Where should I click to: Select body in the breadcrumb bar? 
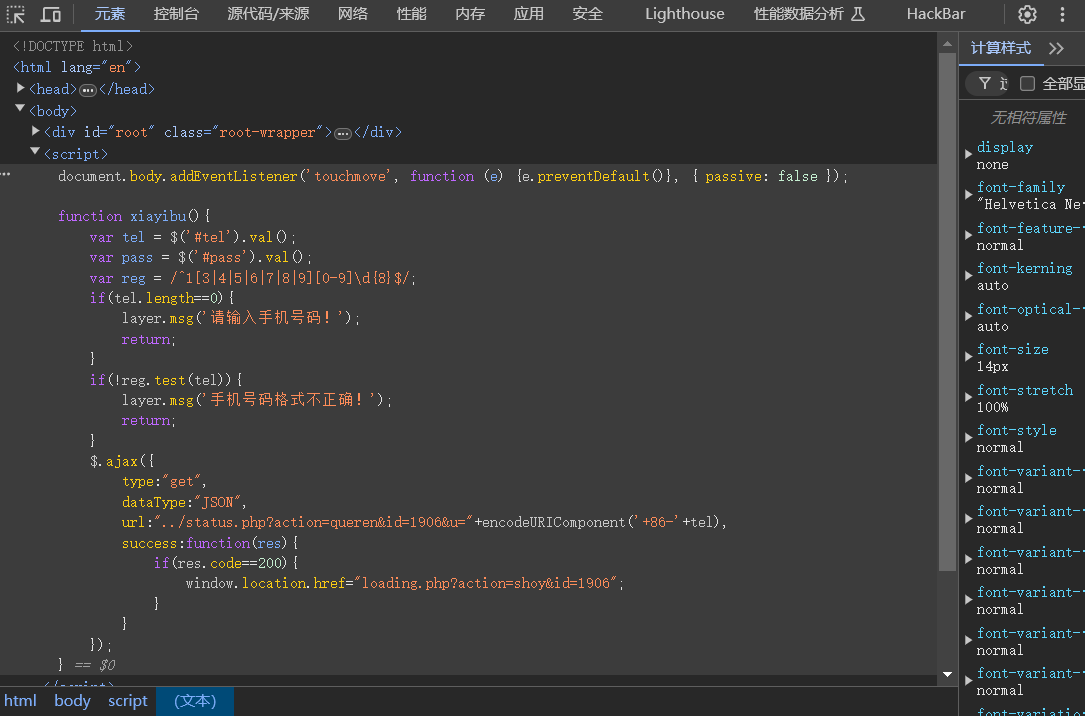(72, 701)
